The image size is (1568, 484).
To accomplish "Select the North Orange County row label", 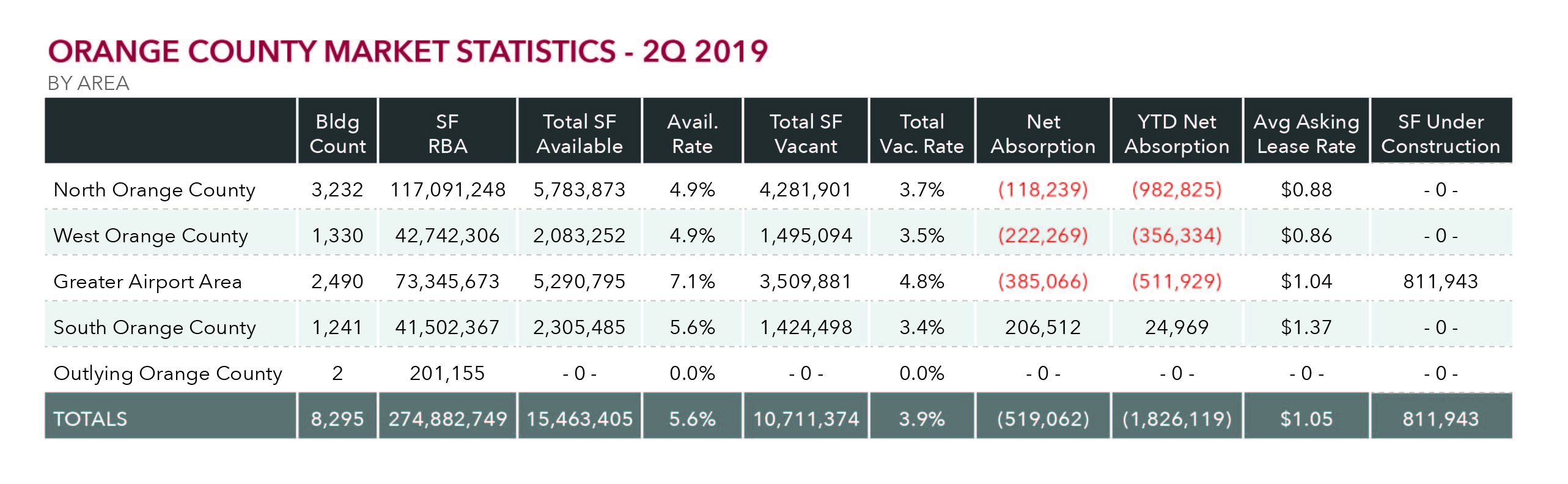I will point(154,190).
